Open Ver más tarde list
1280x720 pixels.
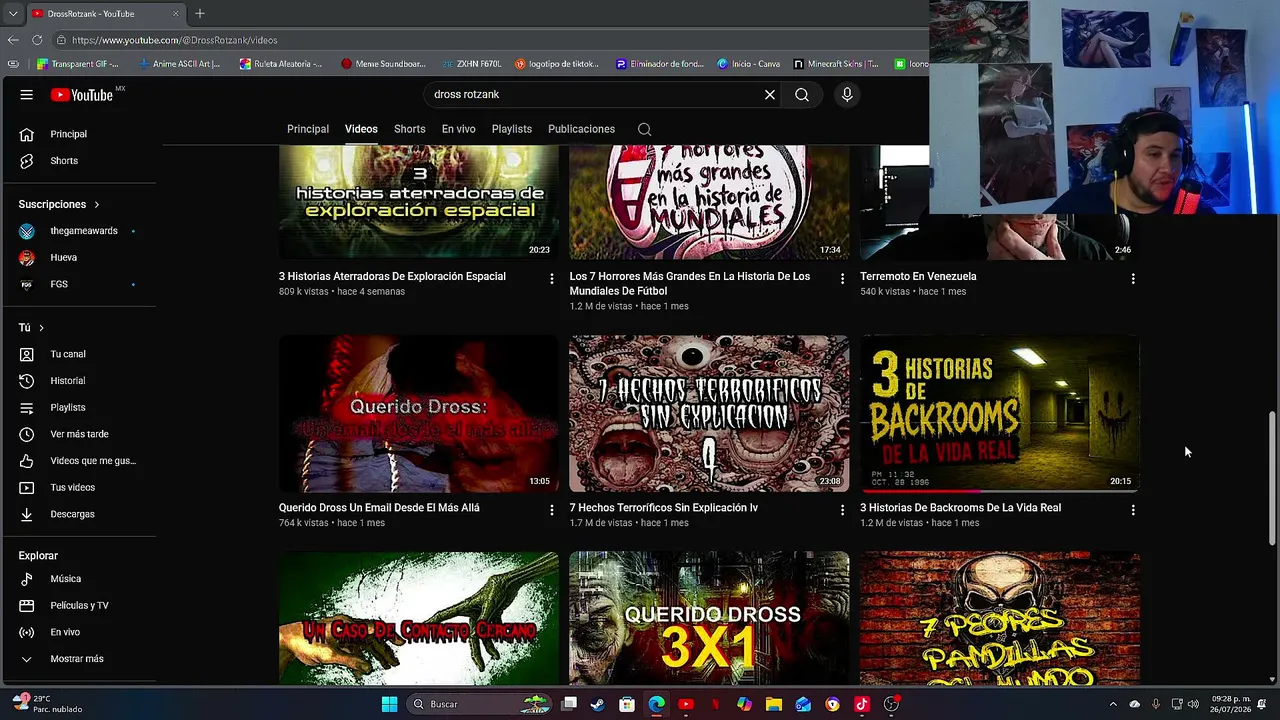(x=78, y=434)
